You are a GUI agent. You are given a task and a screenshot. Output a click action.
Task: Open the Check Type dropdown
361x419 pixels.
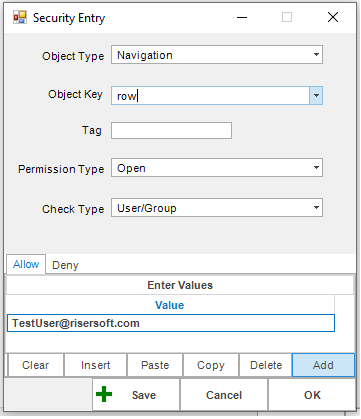[x=217, y=208]
